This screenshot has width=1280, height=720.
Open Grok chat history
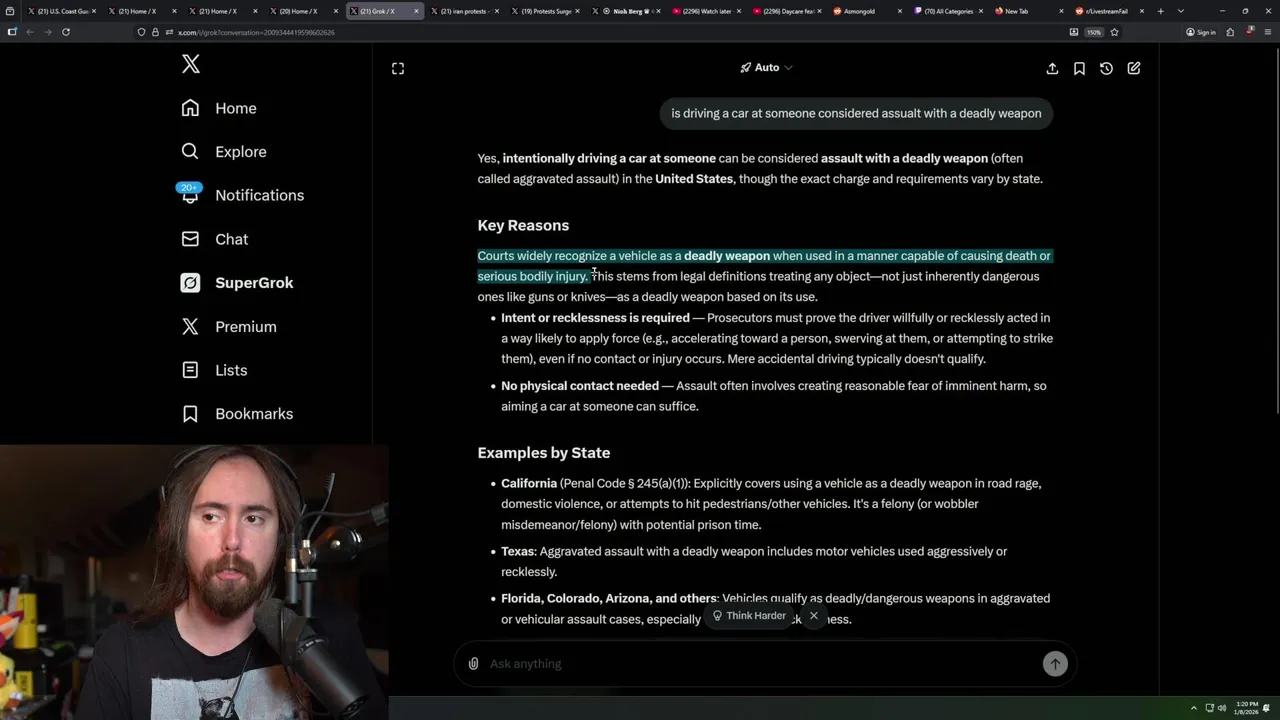pyautogui.click(x=1106, y=68)
